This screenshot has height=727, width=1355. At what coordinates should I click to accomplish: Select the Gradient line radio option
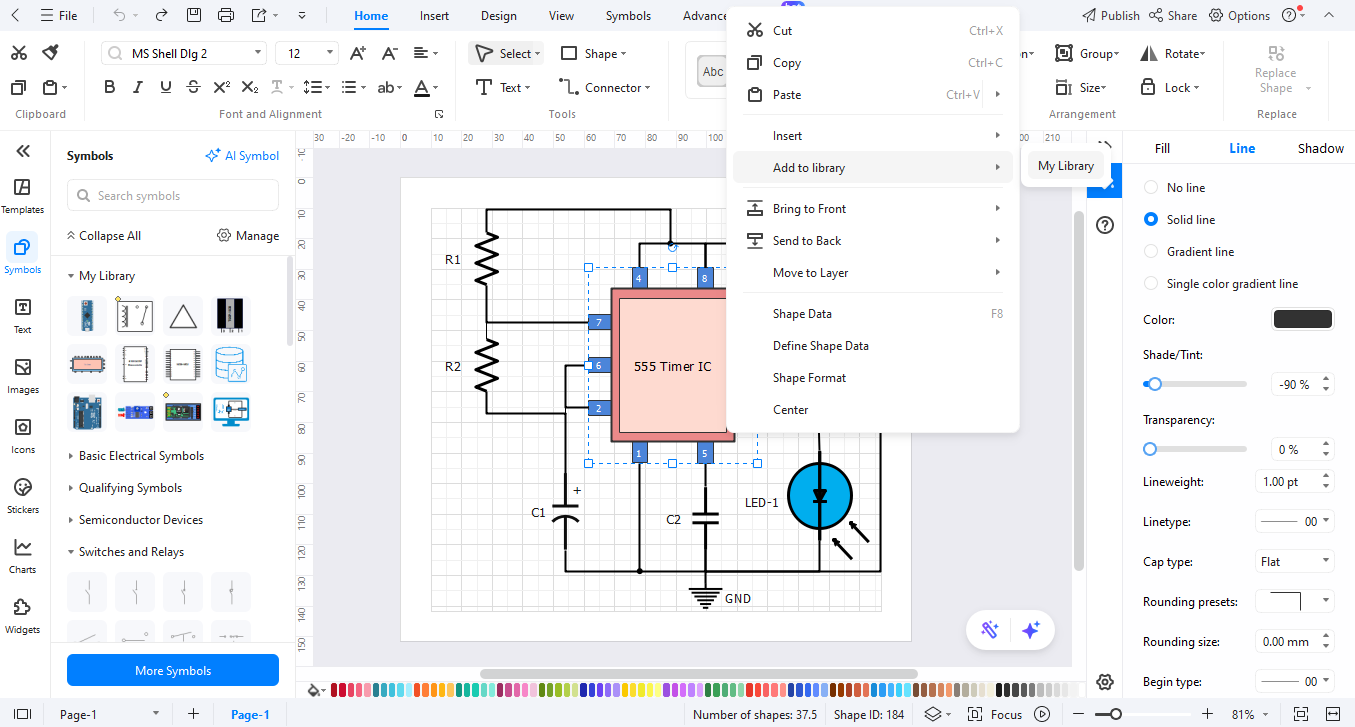pos(1151,251)
